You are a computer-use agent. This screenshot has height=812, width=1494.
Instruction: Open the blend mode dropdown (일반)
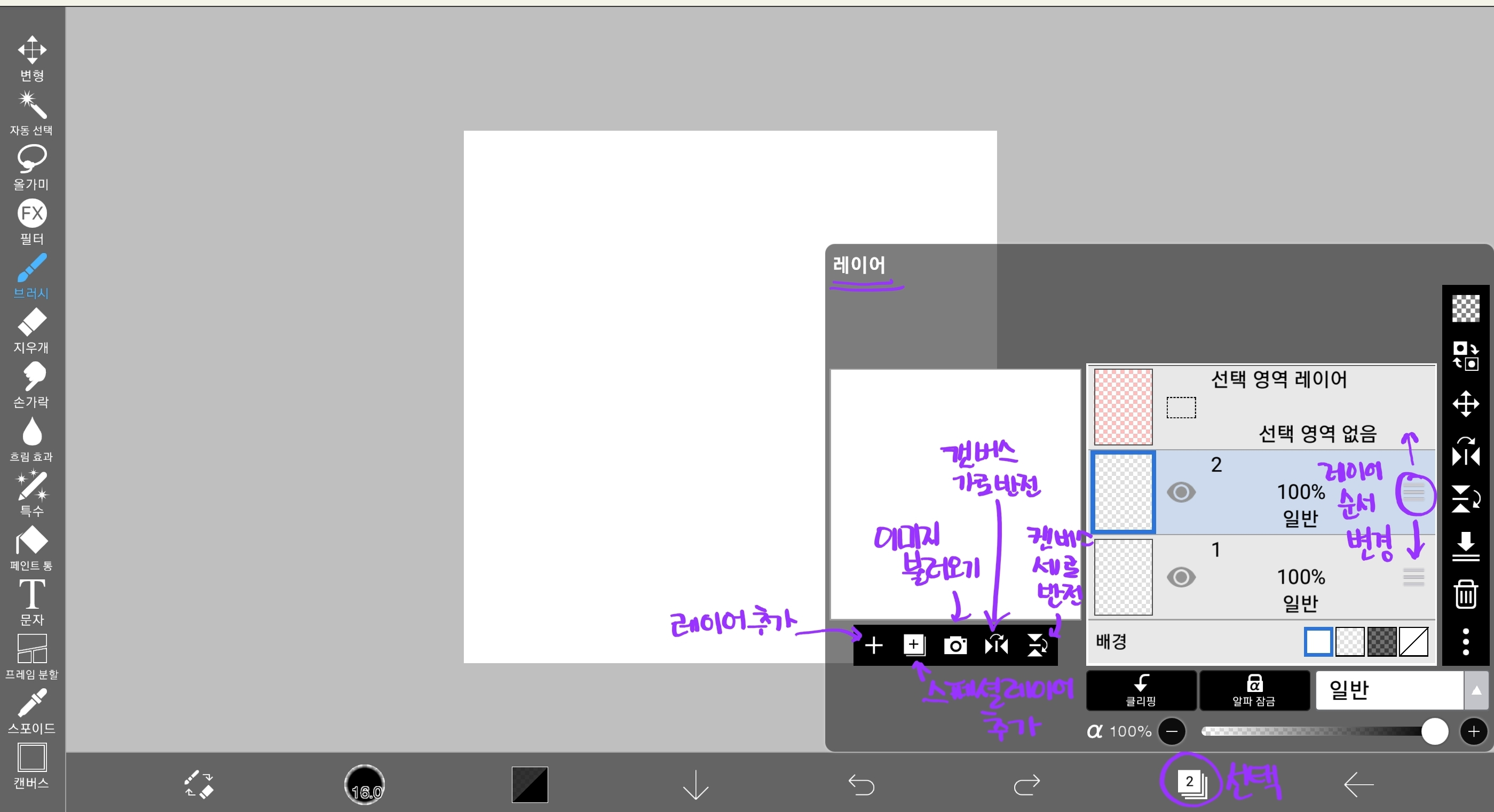pos(1389,690)
